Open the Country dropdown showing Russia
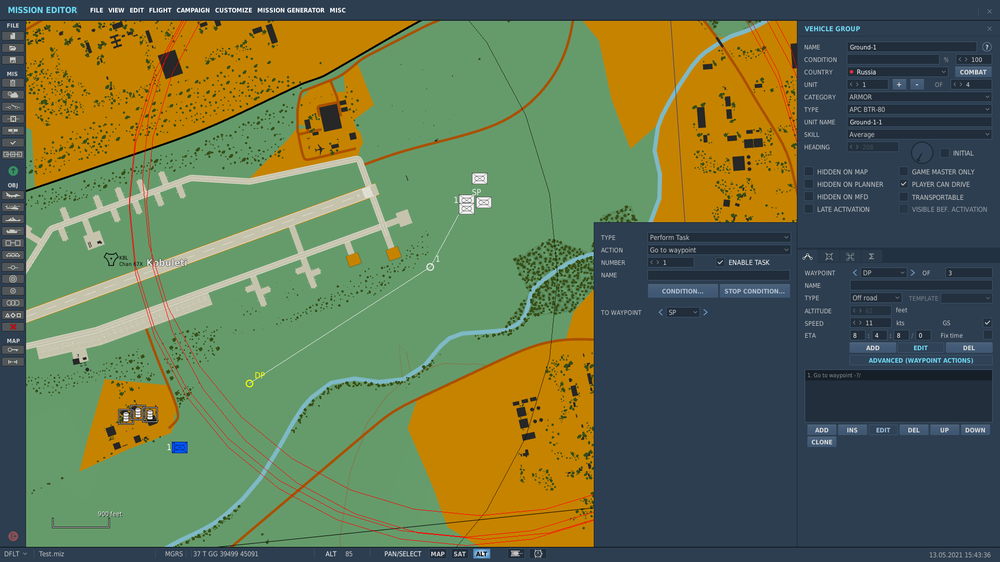Screen dimensions: 1000x562 click(x=897, y=72)
